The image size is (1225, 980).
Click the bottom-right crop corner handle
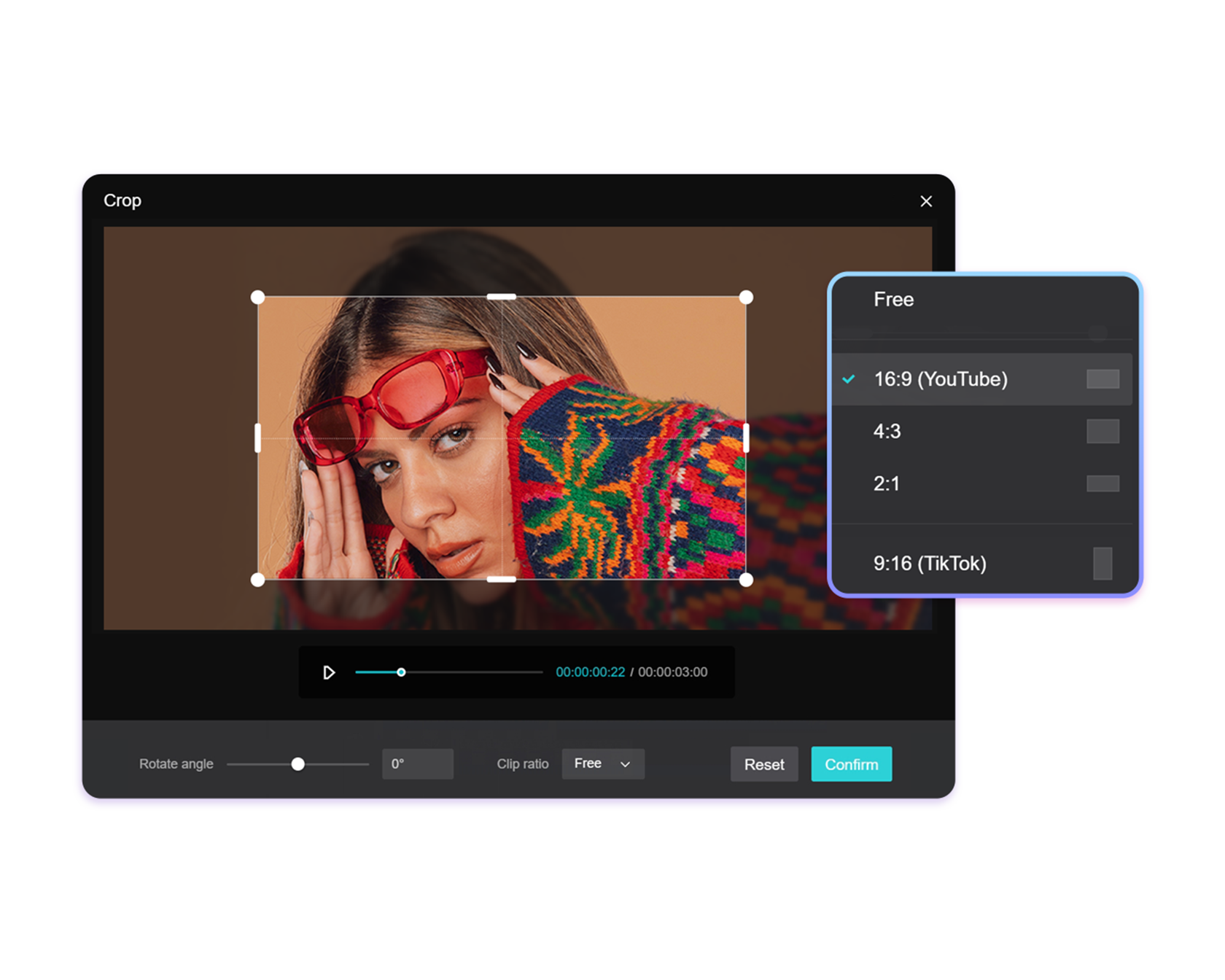746,580
